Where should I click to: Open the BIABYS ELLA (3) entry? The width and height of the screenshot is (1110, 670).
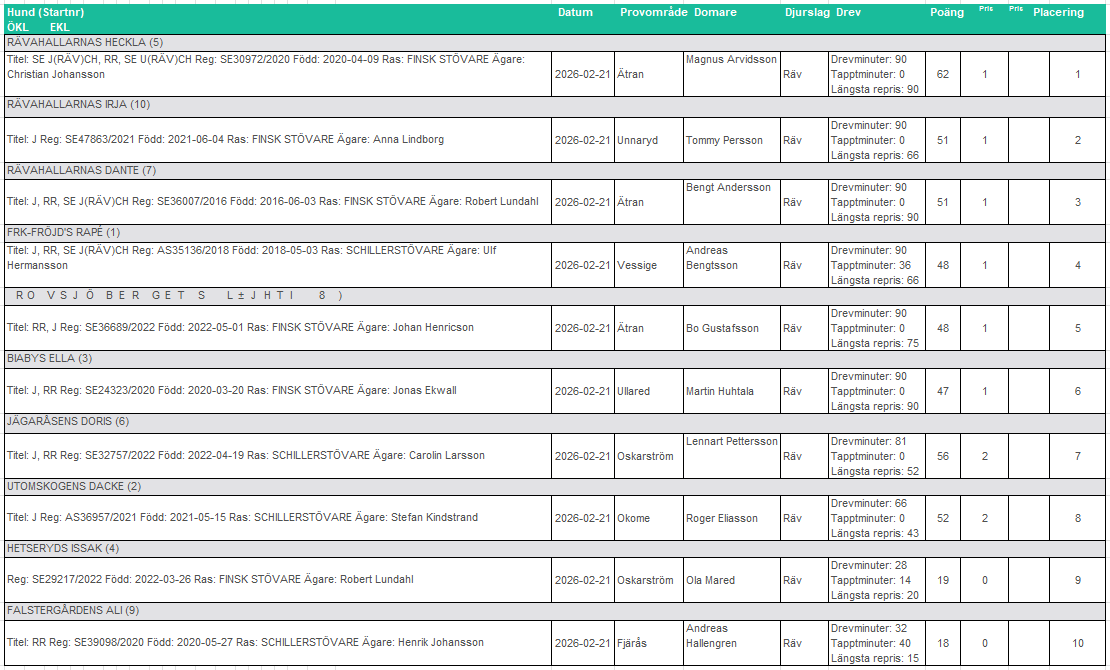tap(49, 358)
